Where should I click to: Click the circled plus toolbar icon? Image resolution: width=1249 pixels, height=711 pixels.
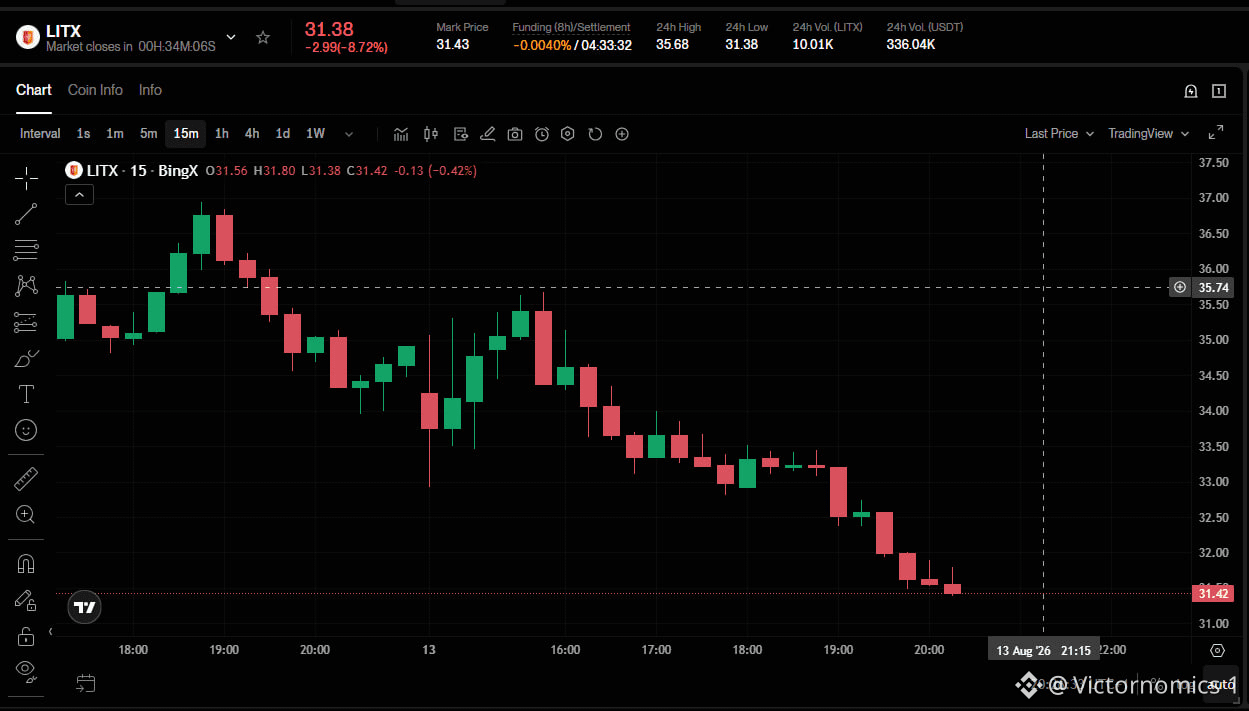pos(622,134)
